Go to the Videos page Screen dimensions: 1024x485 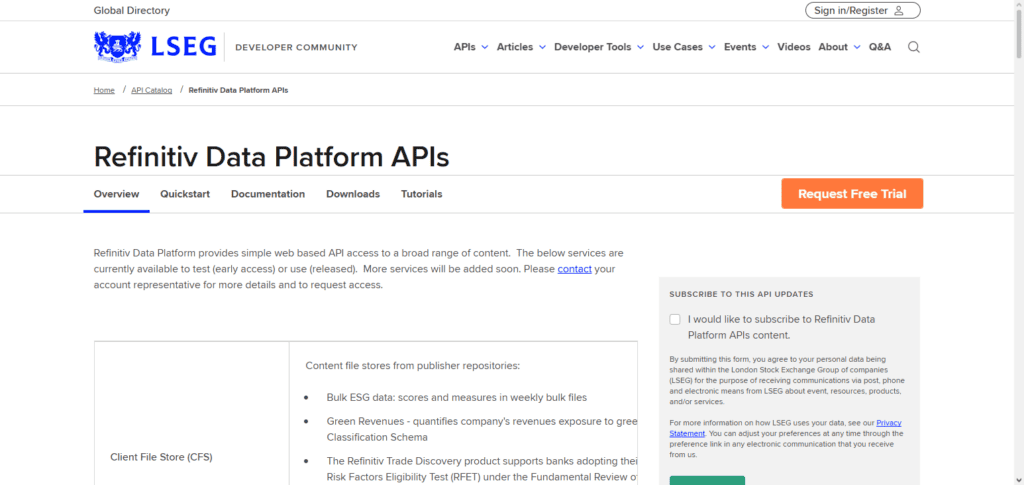[793, 47]
